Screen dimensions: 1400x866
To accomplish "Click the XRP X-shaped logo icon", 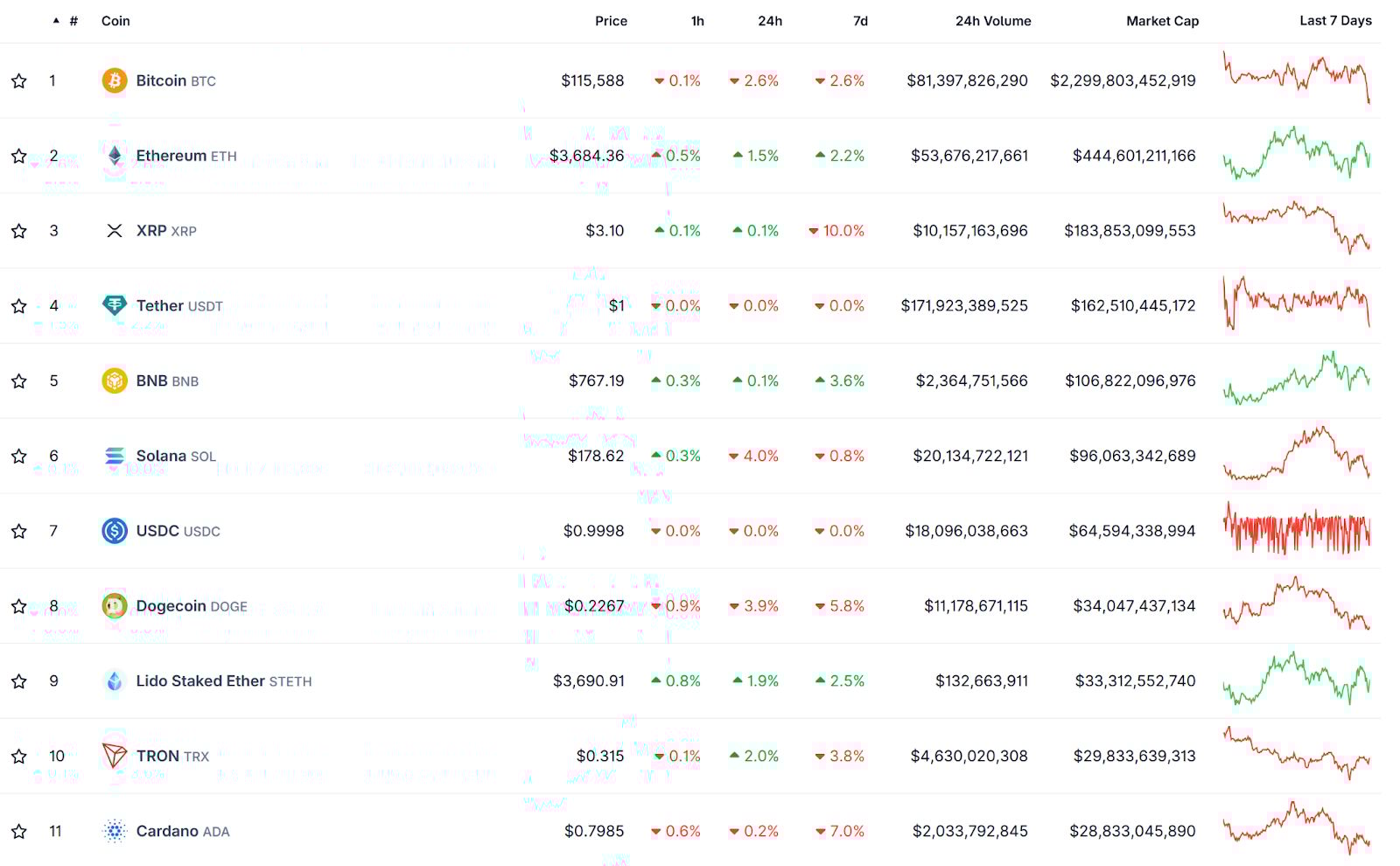I will click(115, 231).
